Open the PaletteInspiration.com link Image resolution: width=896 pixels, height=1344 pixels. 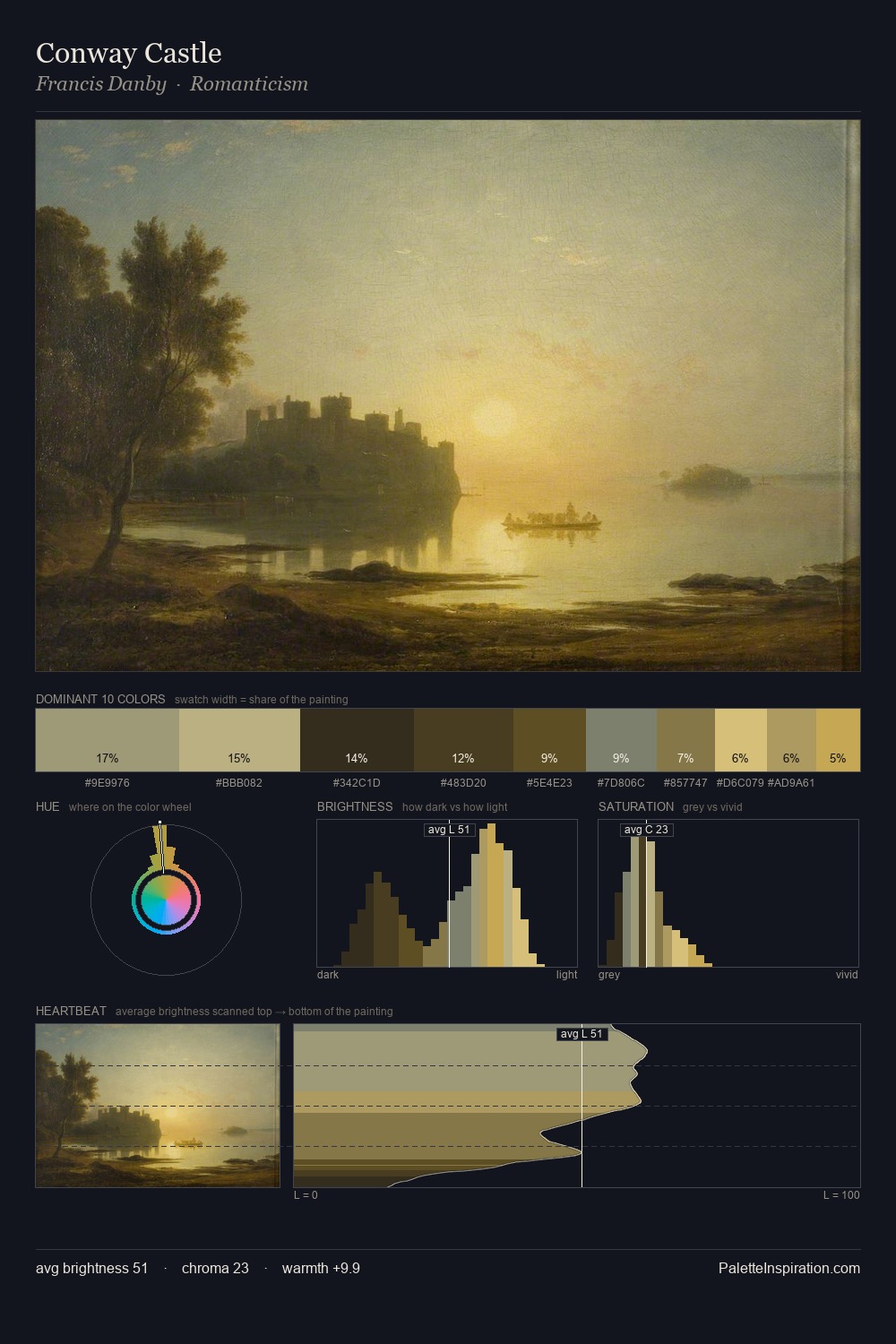click(789, 1268)
